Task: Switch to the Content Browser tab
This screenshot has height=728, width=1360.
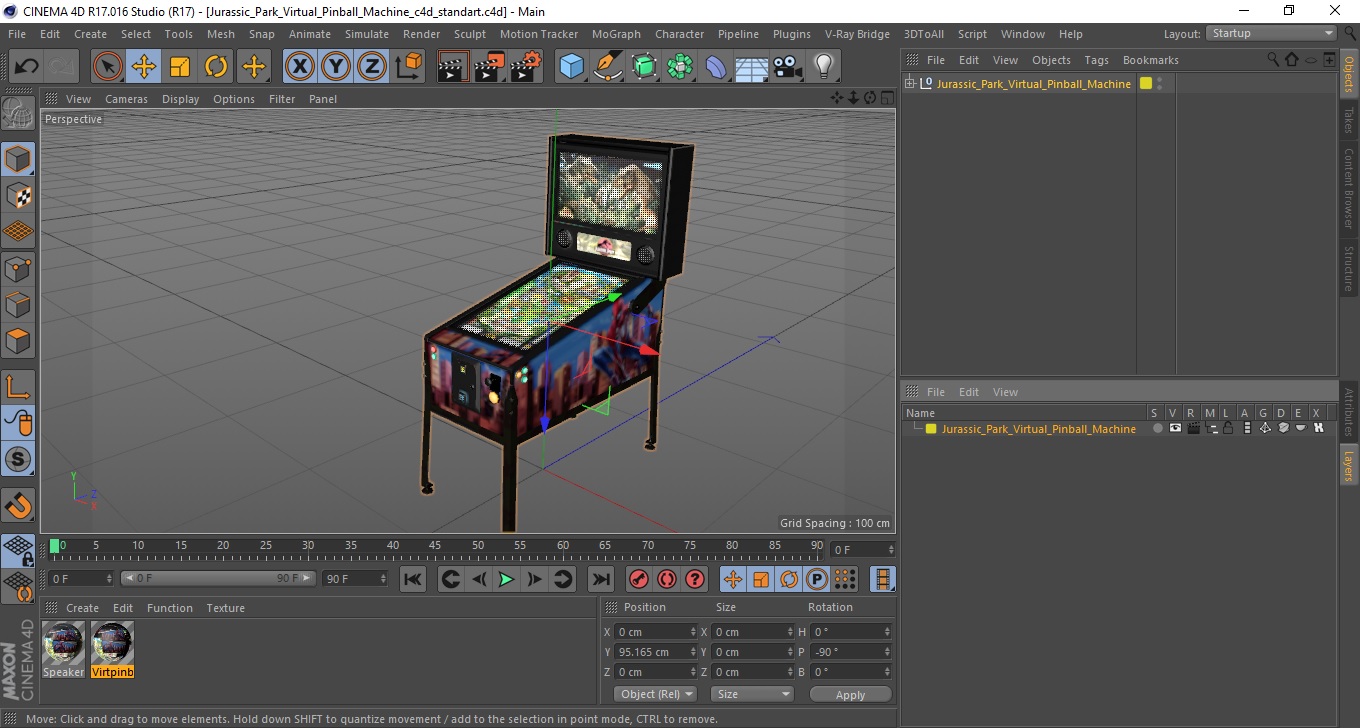Action: pyautogui.click(x=1348, y=188)
